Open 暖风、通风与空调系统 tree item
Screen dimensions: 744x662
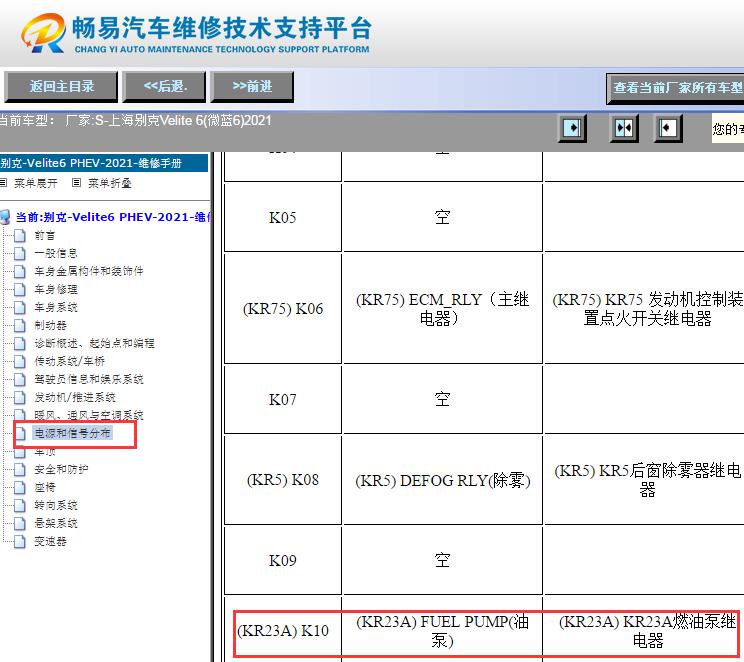[89, 416]
